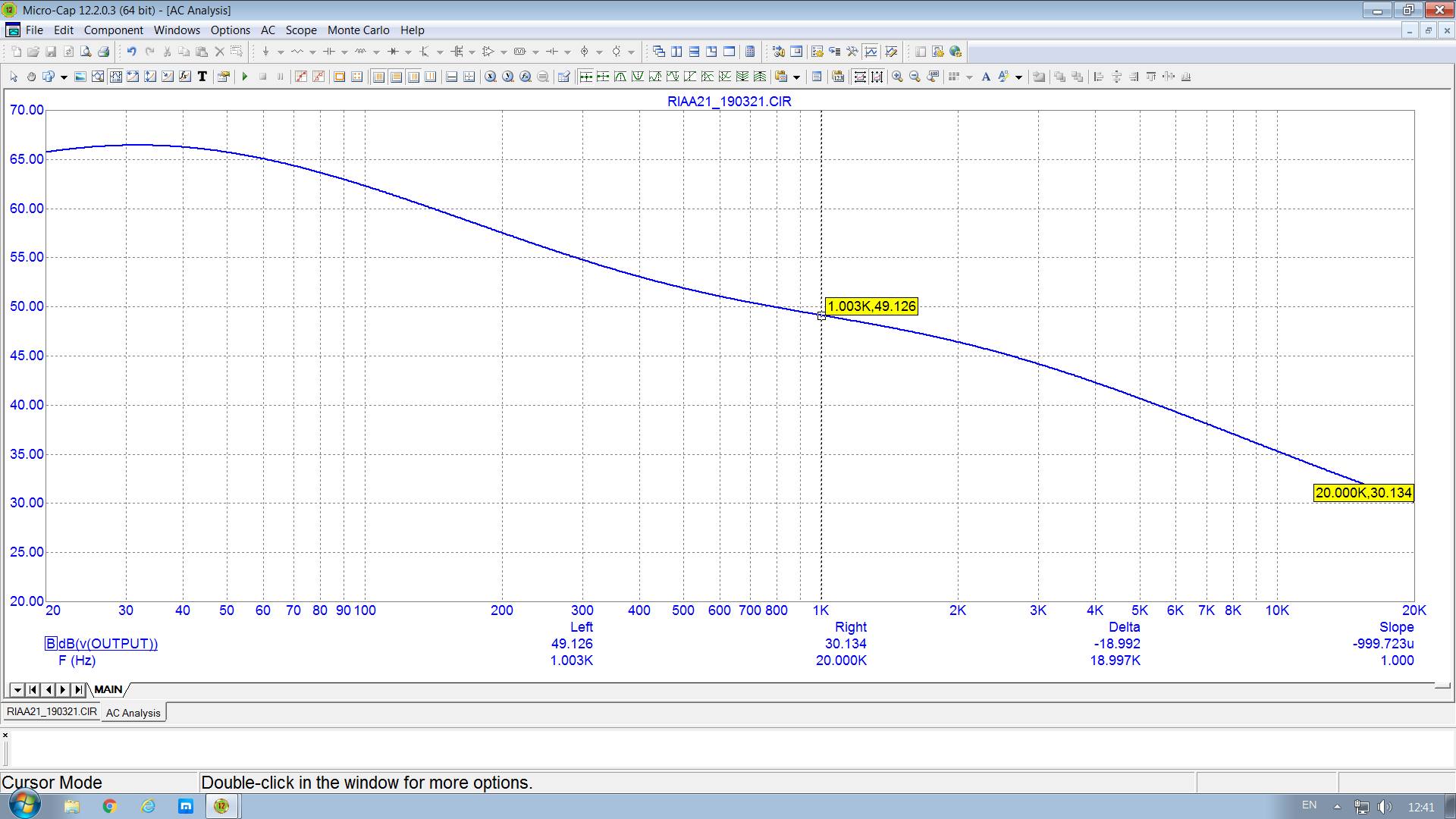
Task: Toggle the first vertical grid-lines button
Action: (x=378, y=77)
